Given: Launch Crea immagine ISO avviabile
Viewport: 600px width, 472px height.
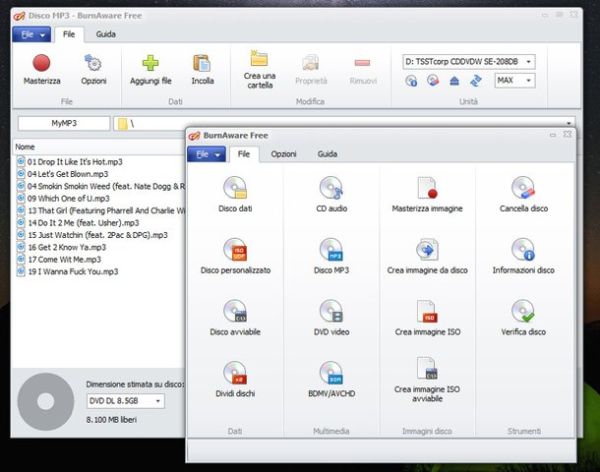Looking at the screenshot, I should point(427,379).
